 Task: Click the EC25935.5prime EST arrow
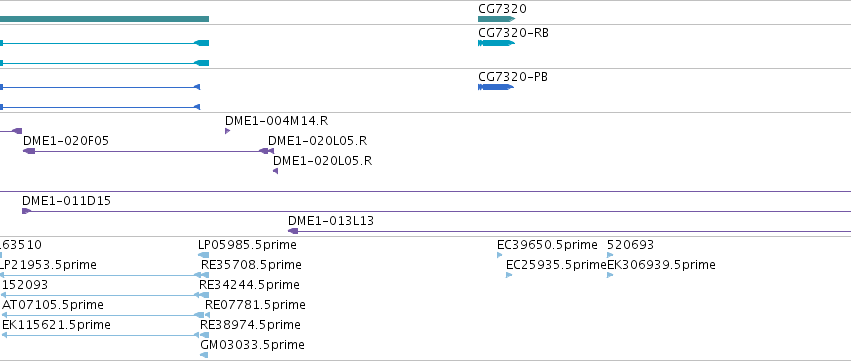(x=509, y=275)
